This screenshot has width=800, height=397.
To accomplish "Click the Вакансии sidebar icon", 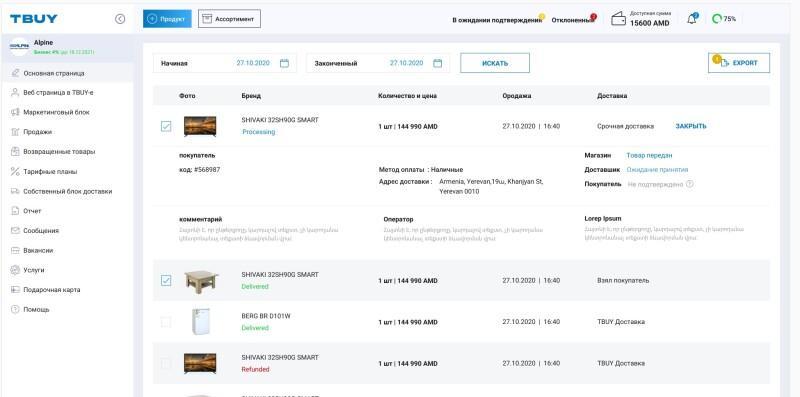I will coord(15,251).
